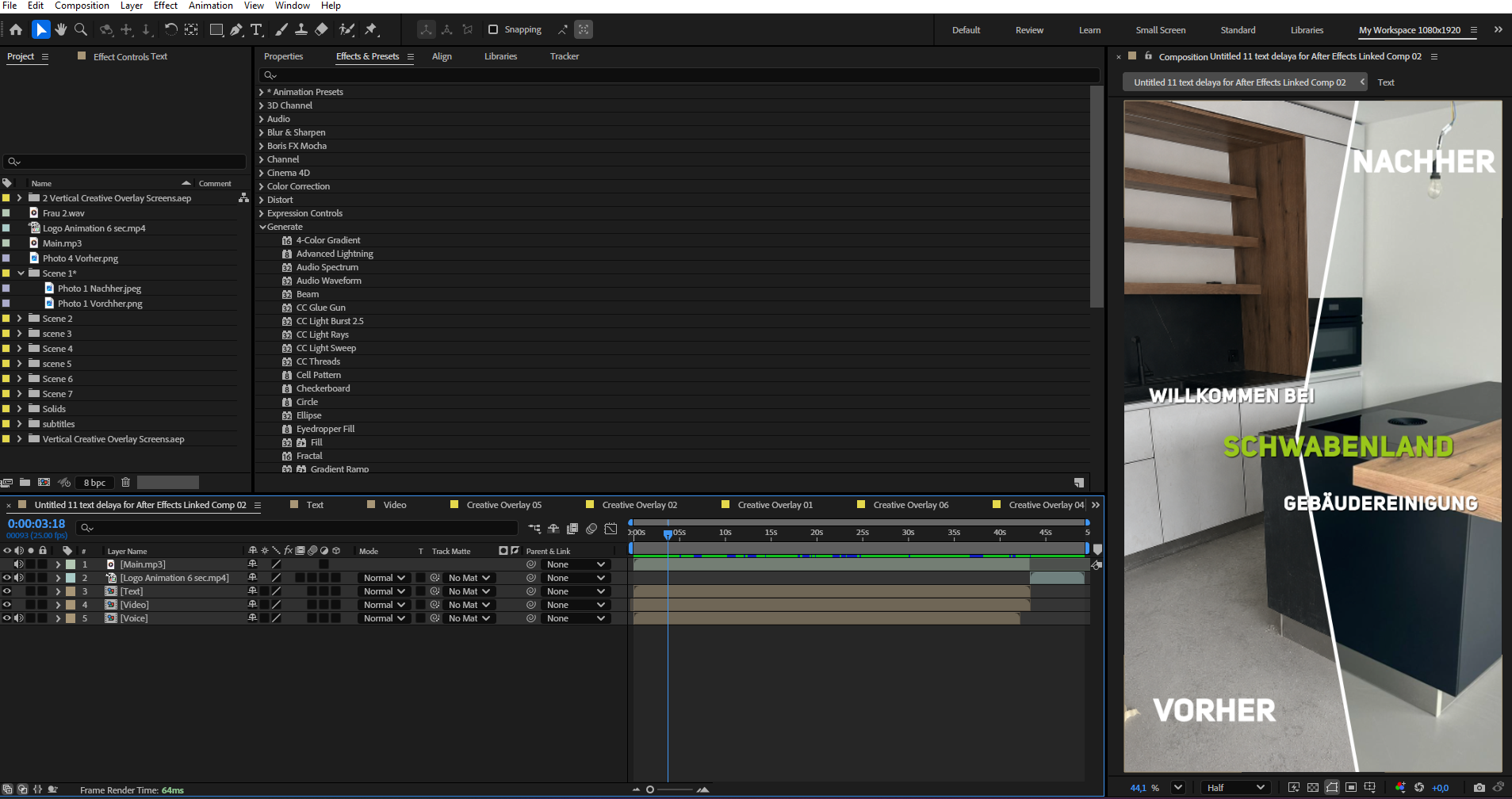1512x799 pixels.
Task: Click the Home icon in toolbar
Action: click(16, 29)
